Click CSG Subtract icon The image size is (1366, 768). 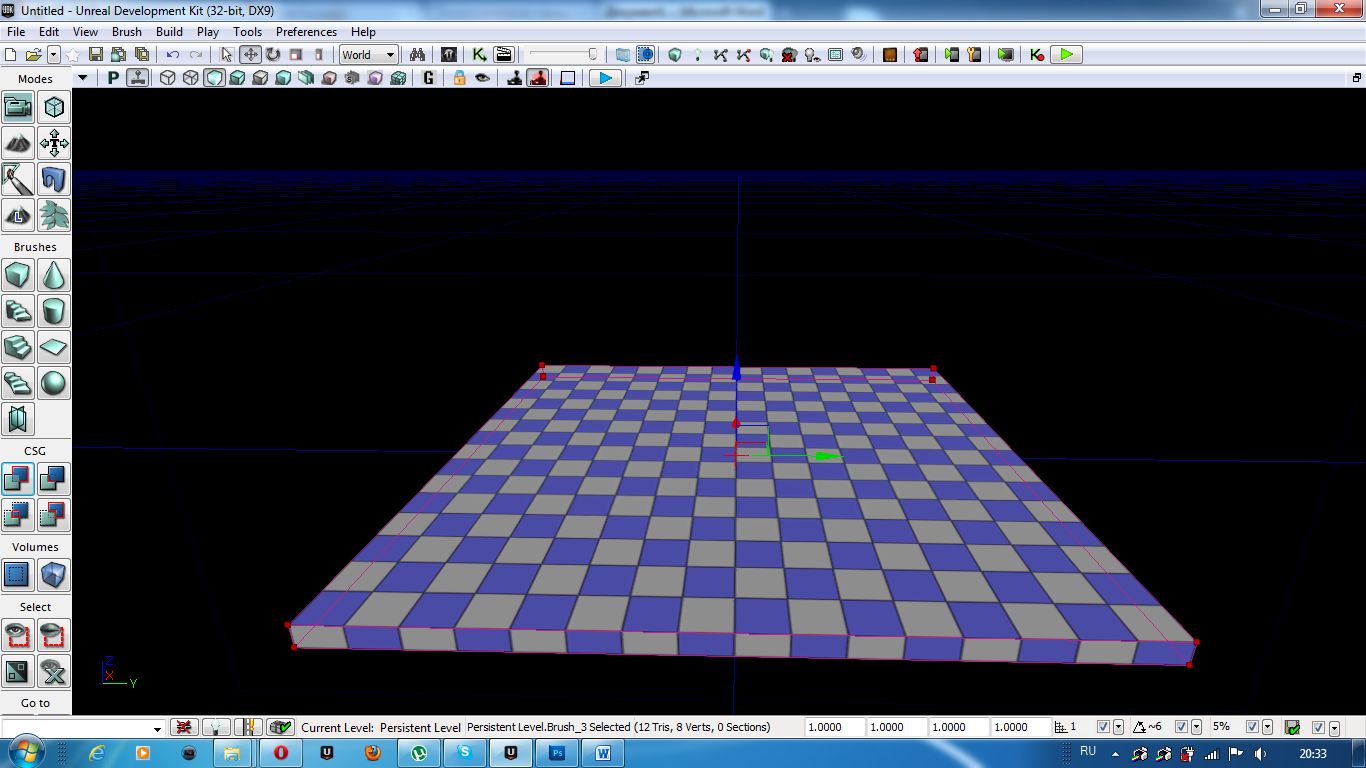54,479
